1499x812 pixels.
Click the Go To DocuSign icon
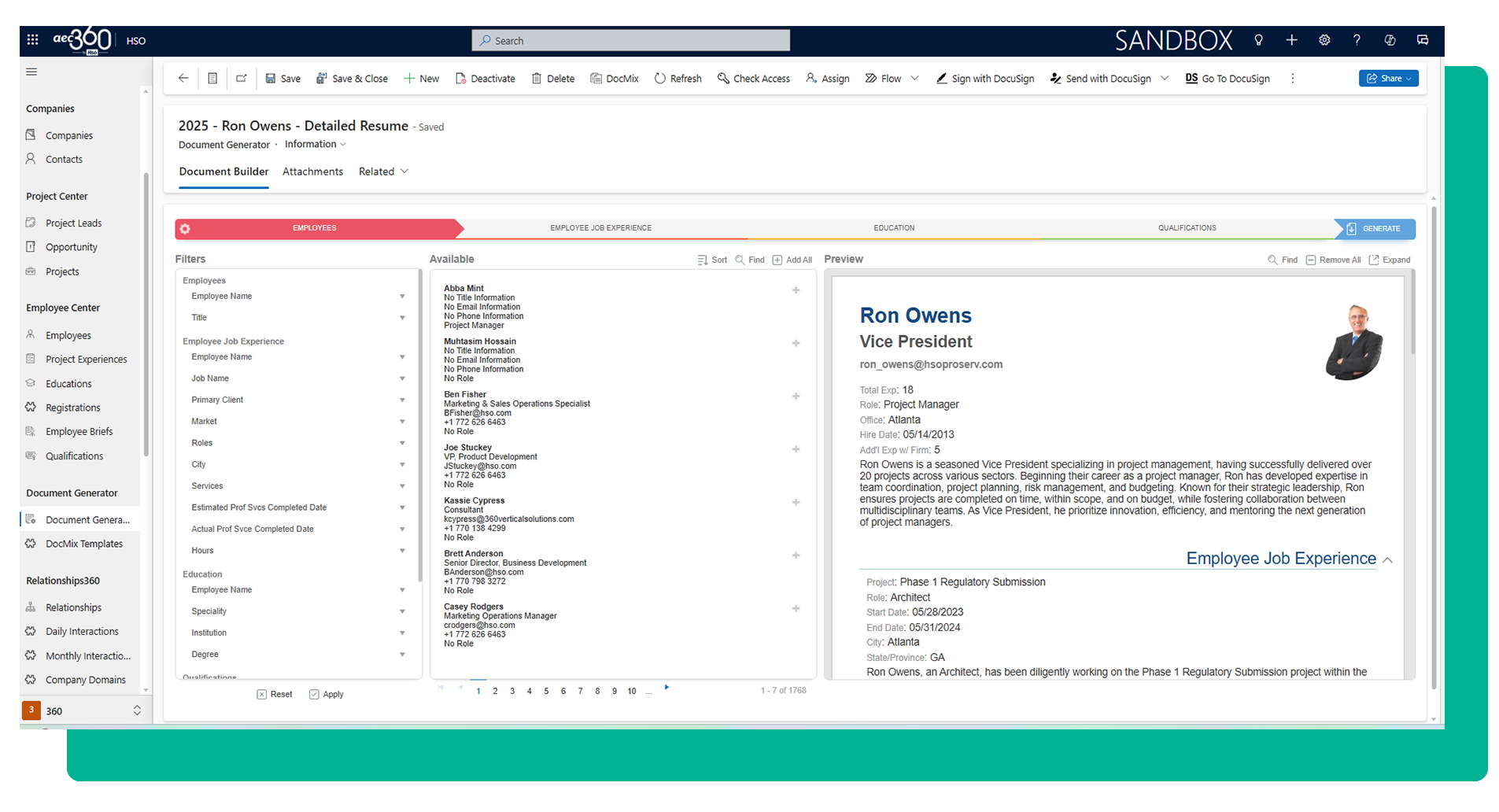point(1191,79)
